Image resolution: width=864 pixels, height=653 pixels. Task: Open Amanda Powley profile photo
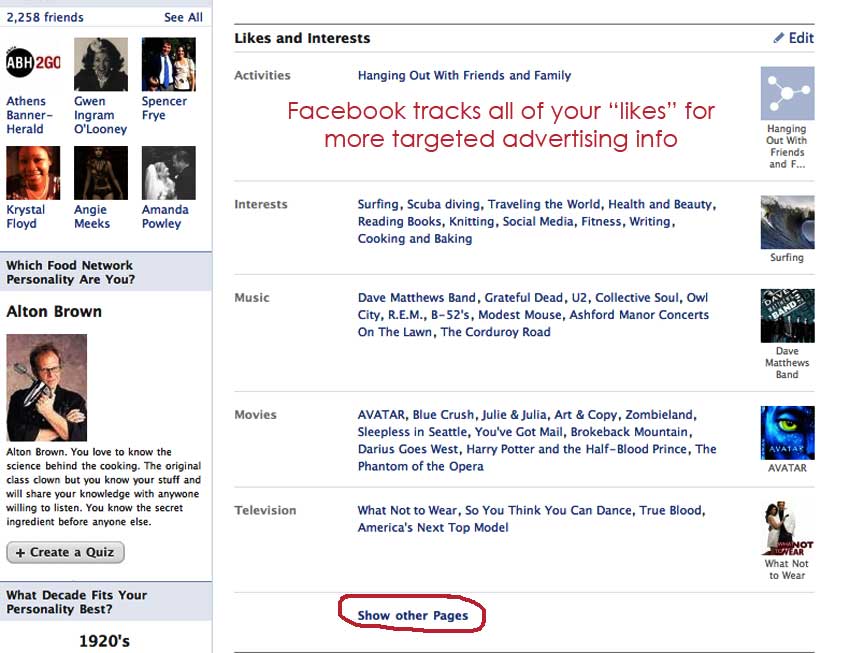169,172
